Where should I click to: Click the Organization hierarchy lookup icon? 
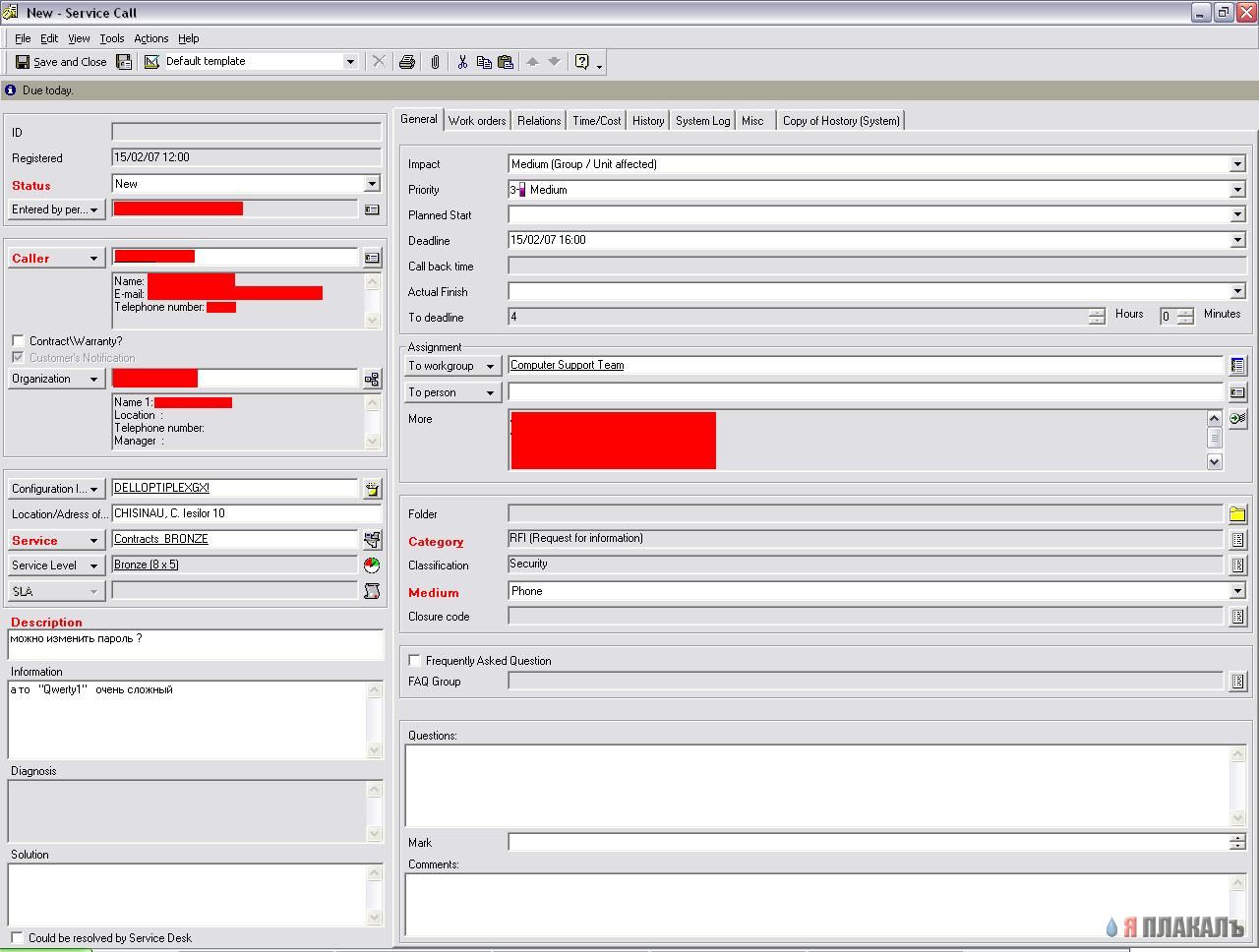tap(372, 379)
